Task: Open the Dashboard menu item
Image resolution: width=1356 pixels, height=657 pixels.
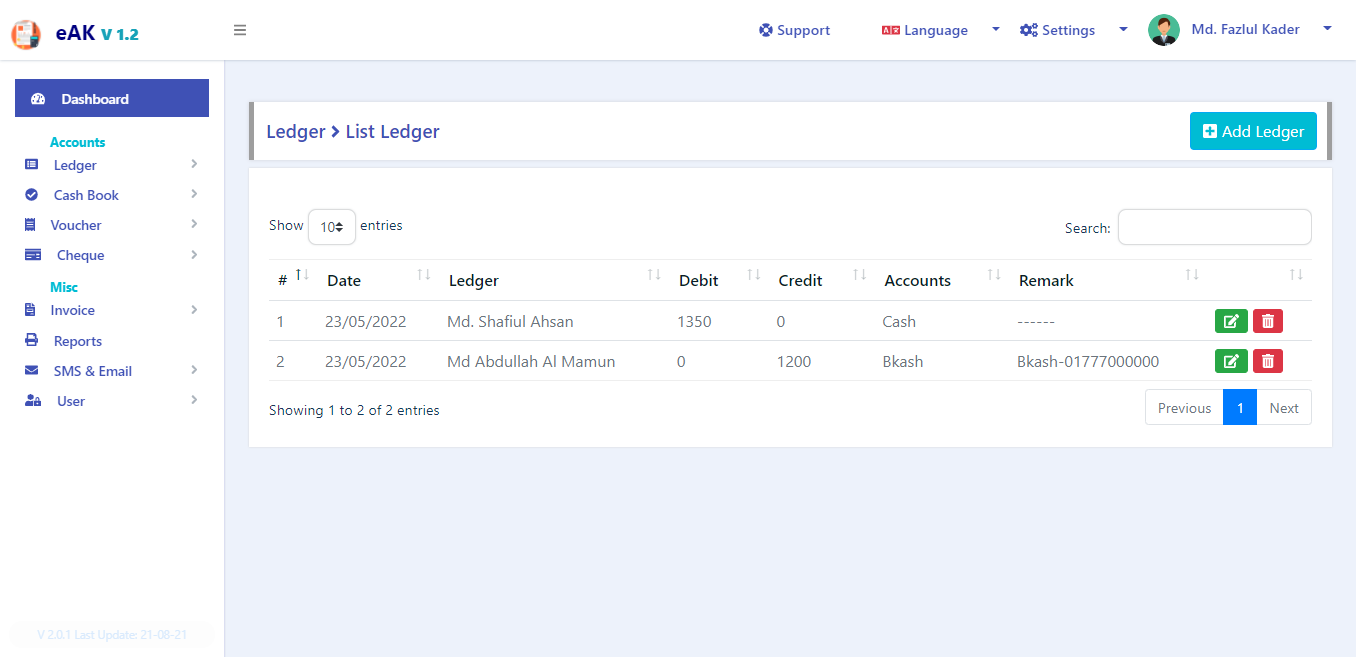Action: tap(112, 98)
